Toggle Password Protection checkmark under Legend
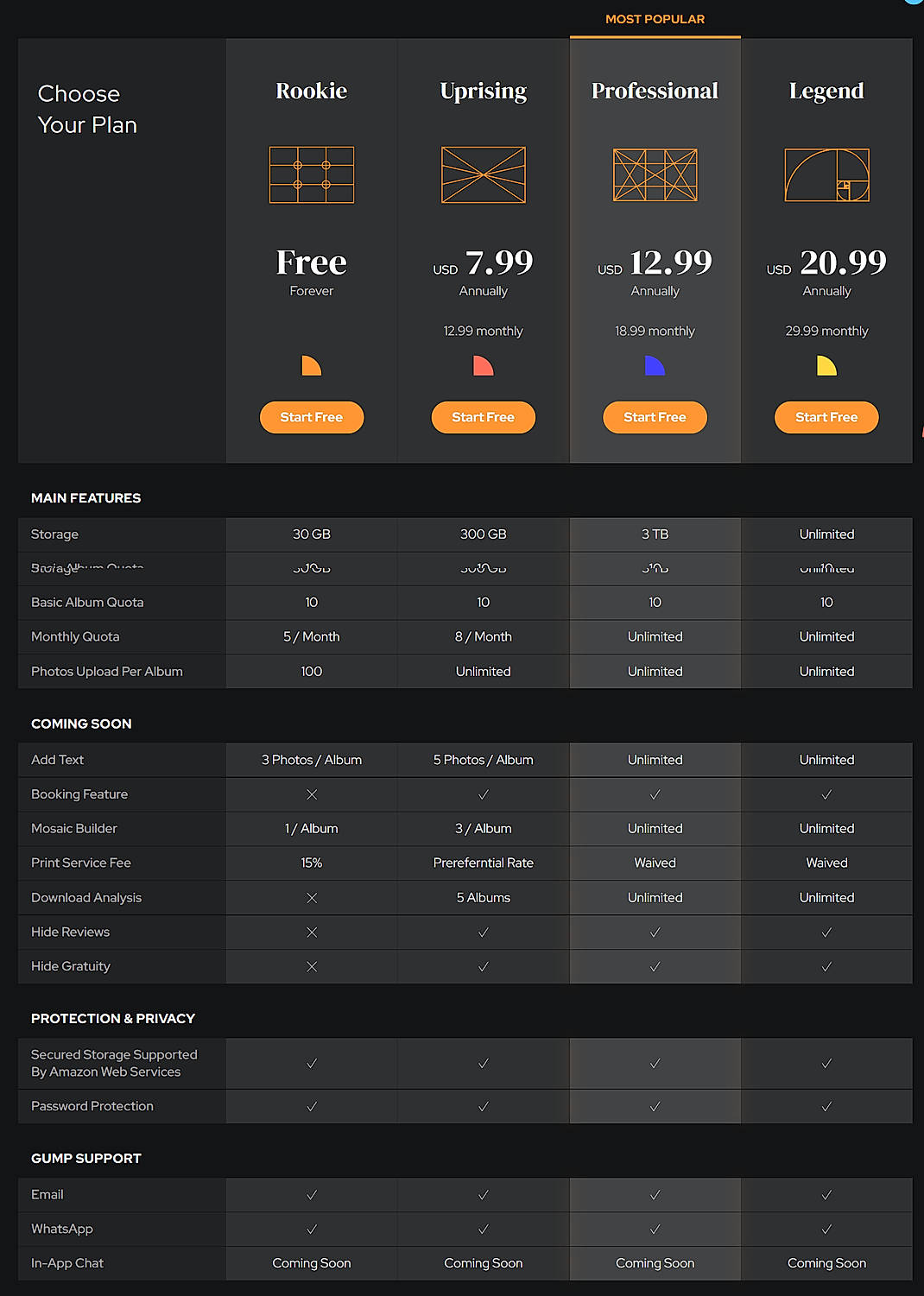Screen dimensions: 924x1296 [826, 1106]
